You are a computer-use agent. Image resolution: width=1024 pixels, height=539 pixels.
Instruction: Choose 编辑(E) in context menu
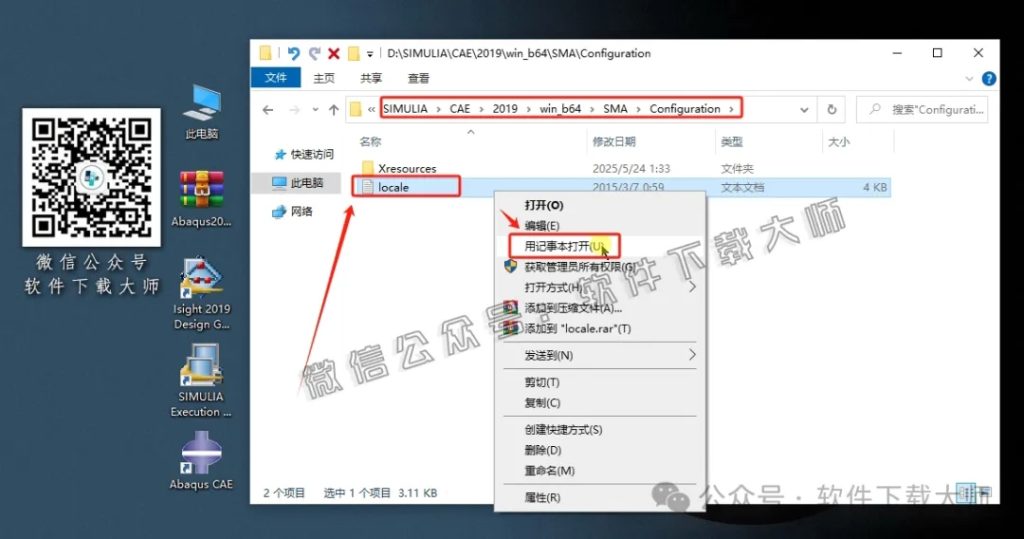click(x=600, y=225)
